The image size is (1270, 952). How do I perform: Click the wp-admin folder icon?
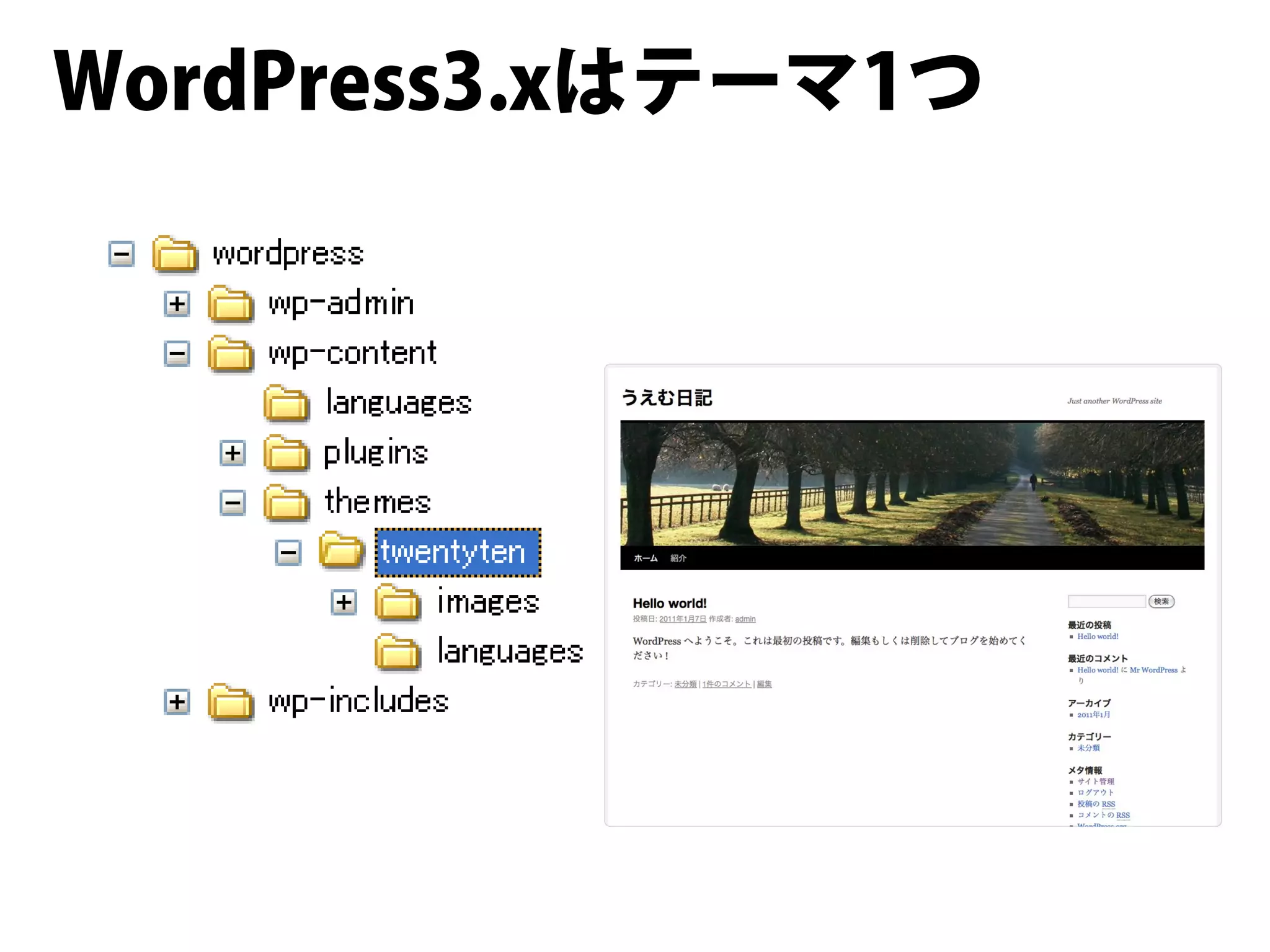(x=231, y=304)
